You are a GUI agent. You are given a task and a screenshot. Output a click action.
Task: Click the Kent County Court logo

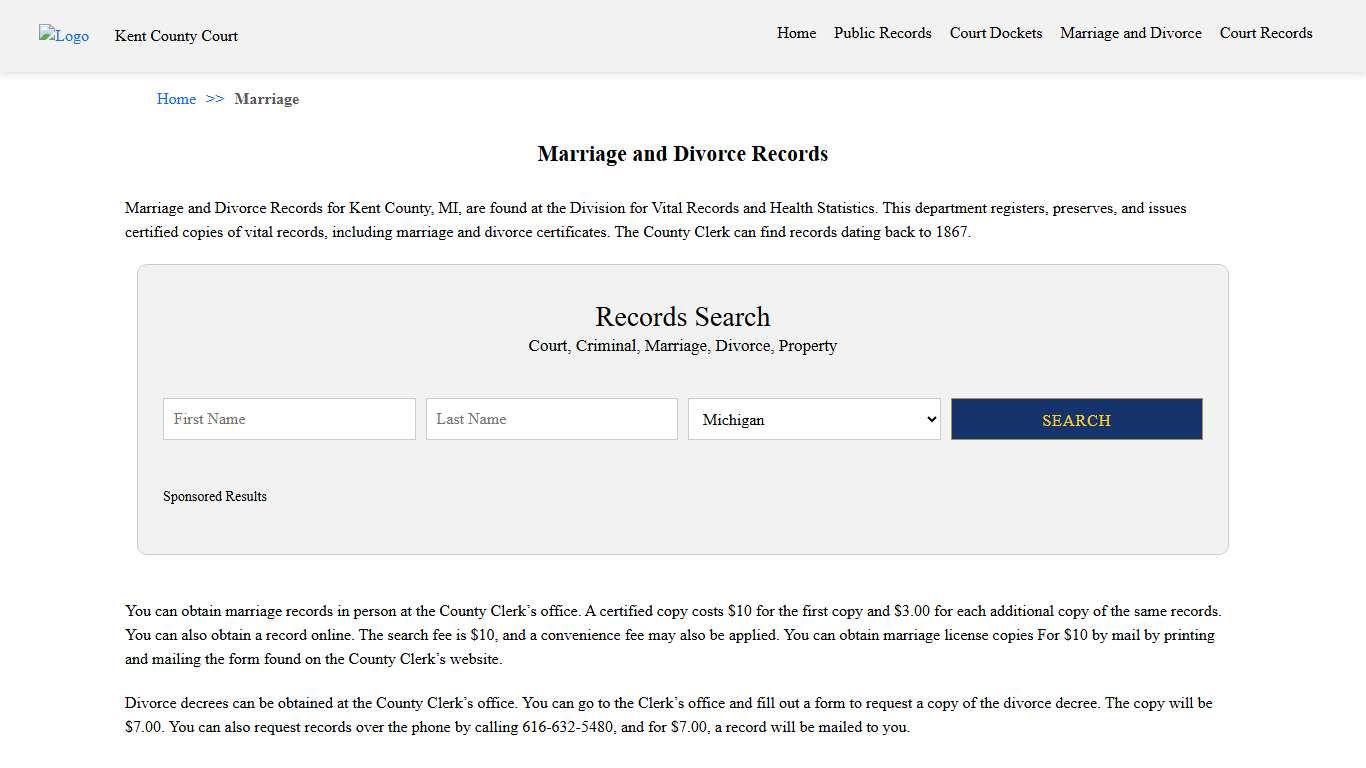(x=63, y=35)
